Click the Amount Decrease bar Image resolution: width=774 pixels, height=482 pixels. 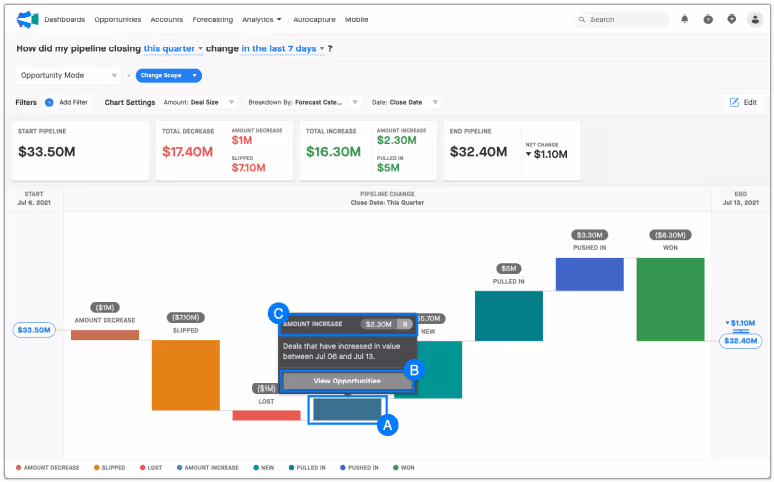coord(105,335)
